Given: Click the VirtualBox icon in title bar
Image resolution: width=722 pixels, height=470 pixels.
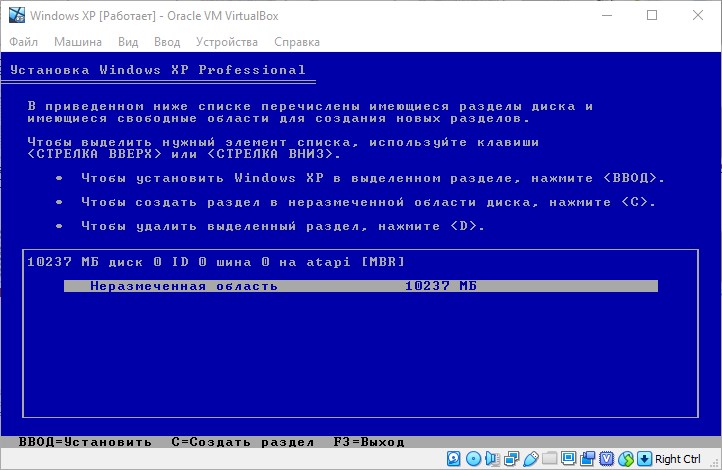Looking at the screenshot, I should (x=15, y=15).
